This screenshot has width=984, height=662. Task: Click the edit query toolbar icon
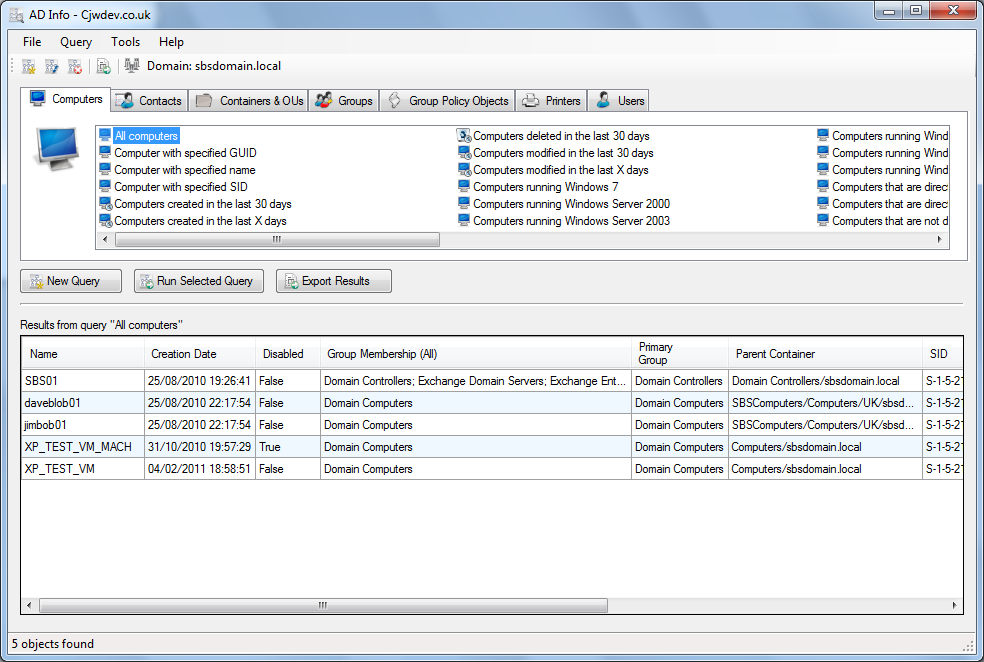click(x=52, y=66)
